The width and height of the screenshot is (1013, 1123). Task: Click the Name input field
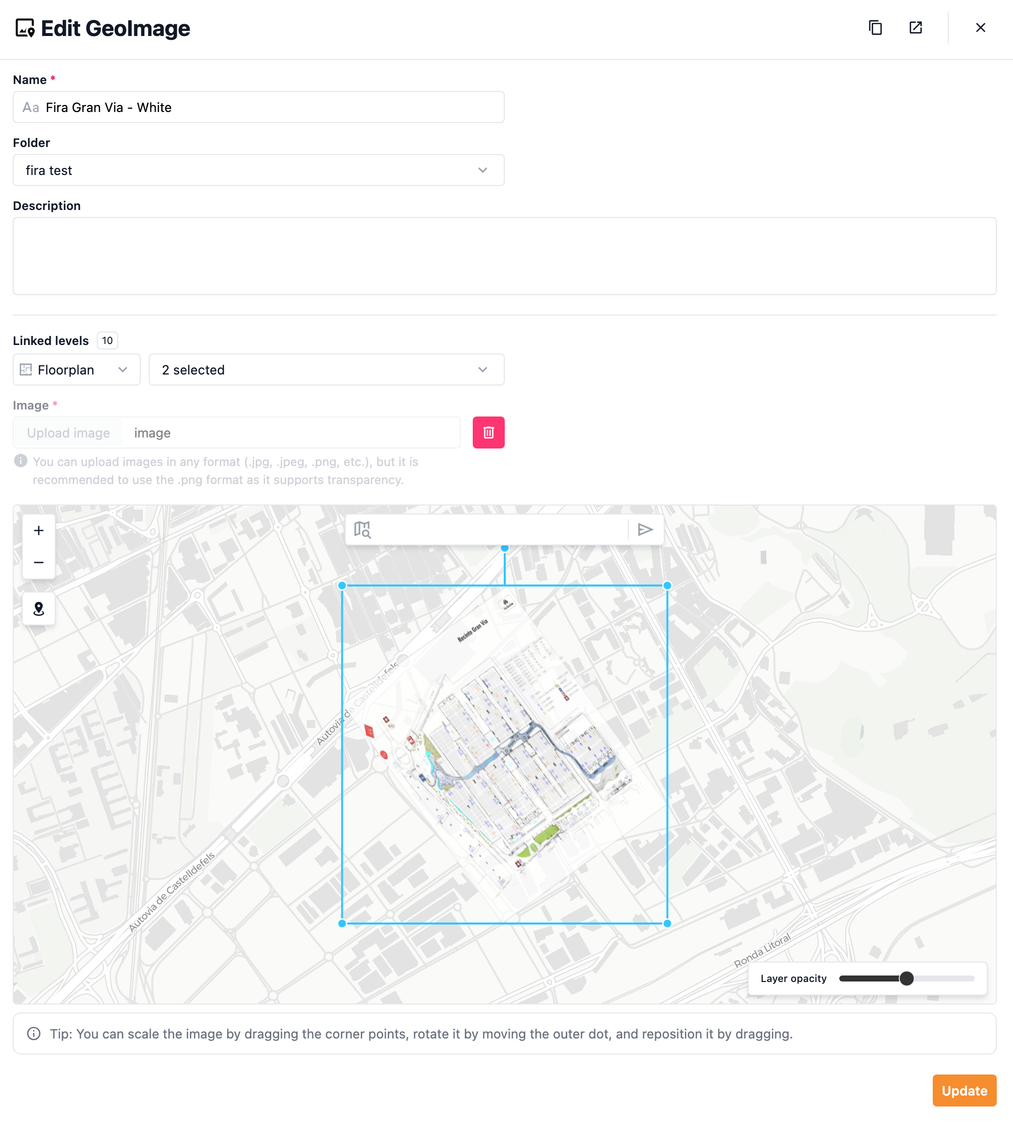pos(270,107)
